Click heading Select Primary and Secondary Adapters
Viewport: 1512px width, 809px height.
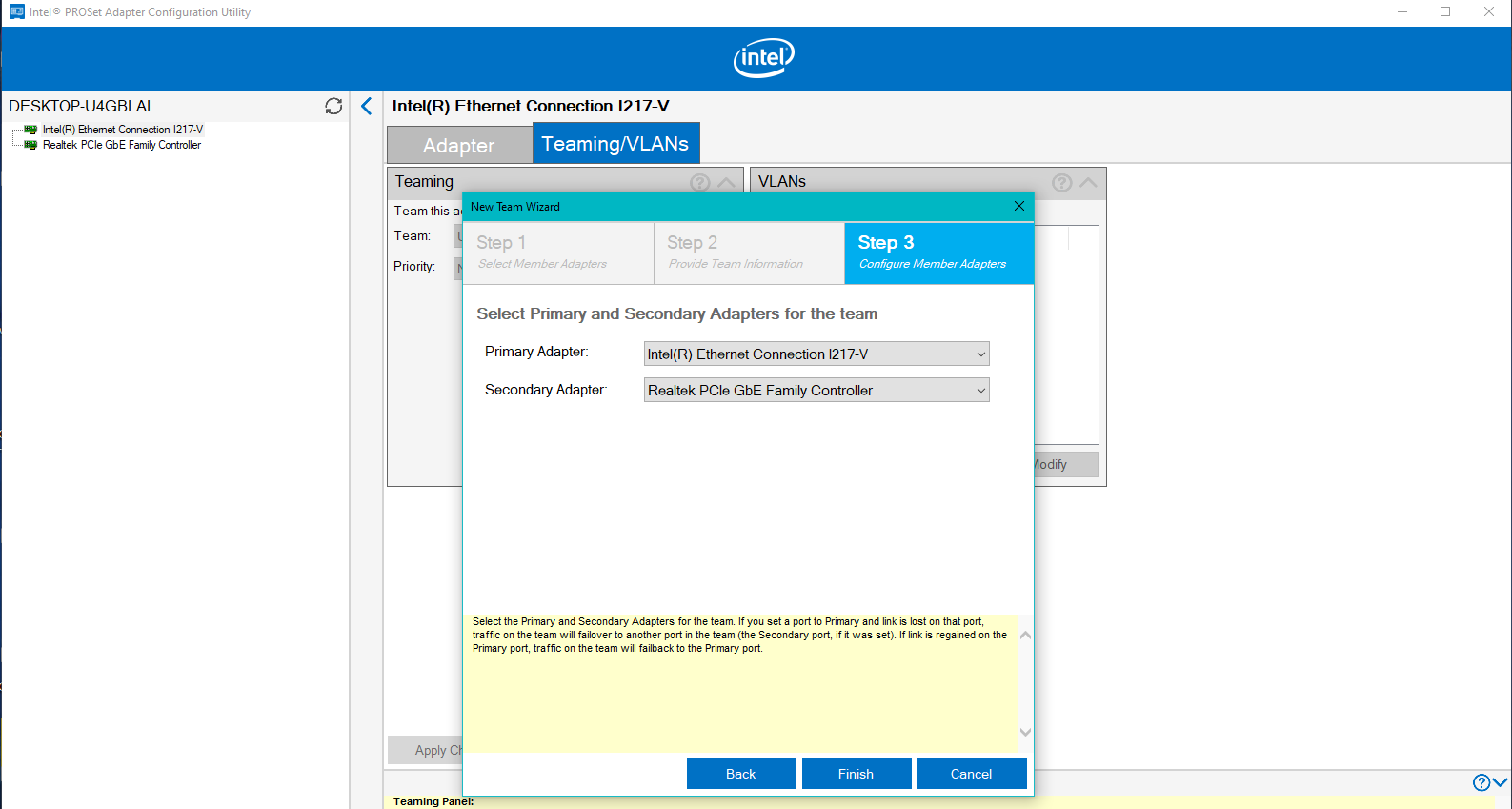677,313
